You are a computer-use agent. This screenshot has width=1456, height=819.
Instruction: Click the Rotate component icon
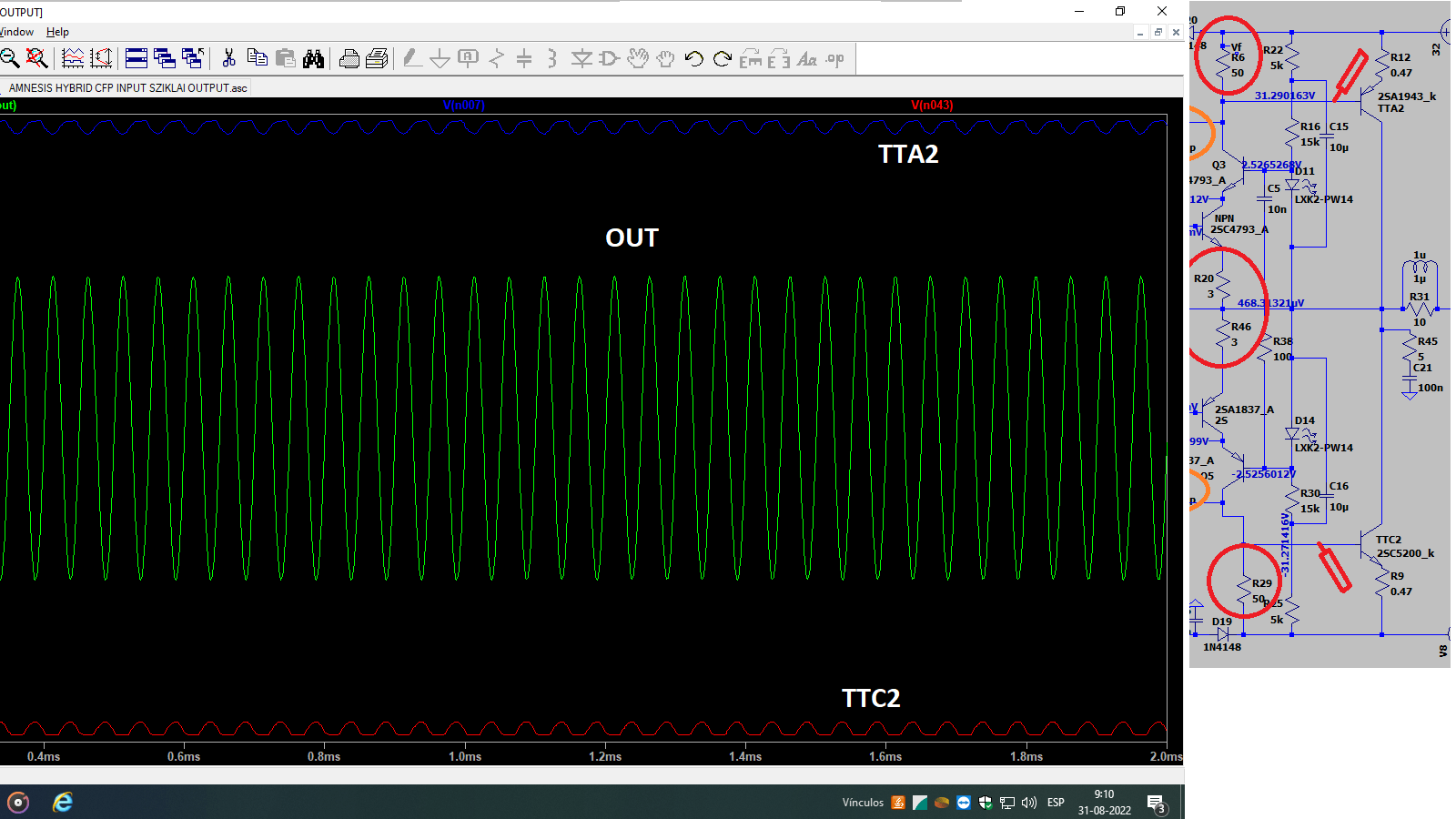point(751,59)
